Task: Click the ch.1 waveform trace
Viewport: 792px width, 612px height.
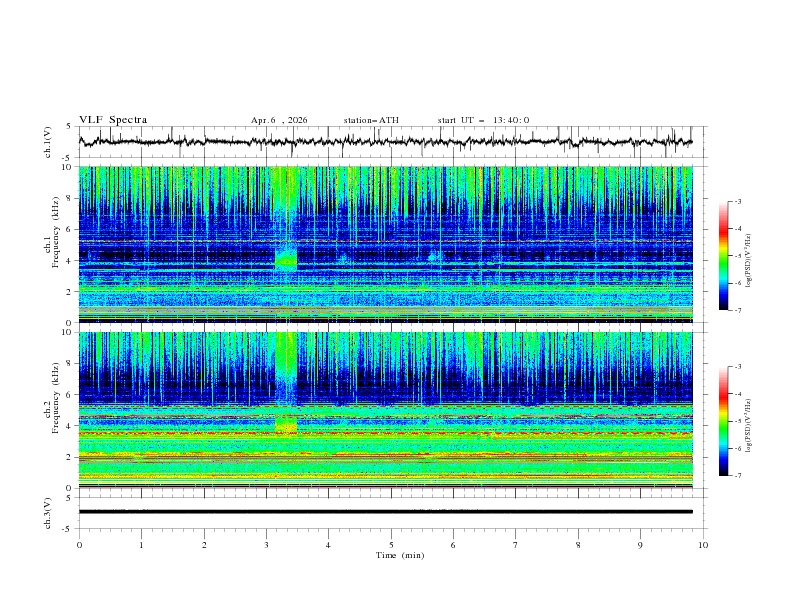Action: [385, 142]
